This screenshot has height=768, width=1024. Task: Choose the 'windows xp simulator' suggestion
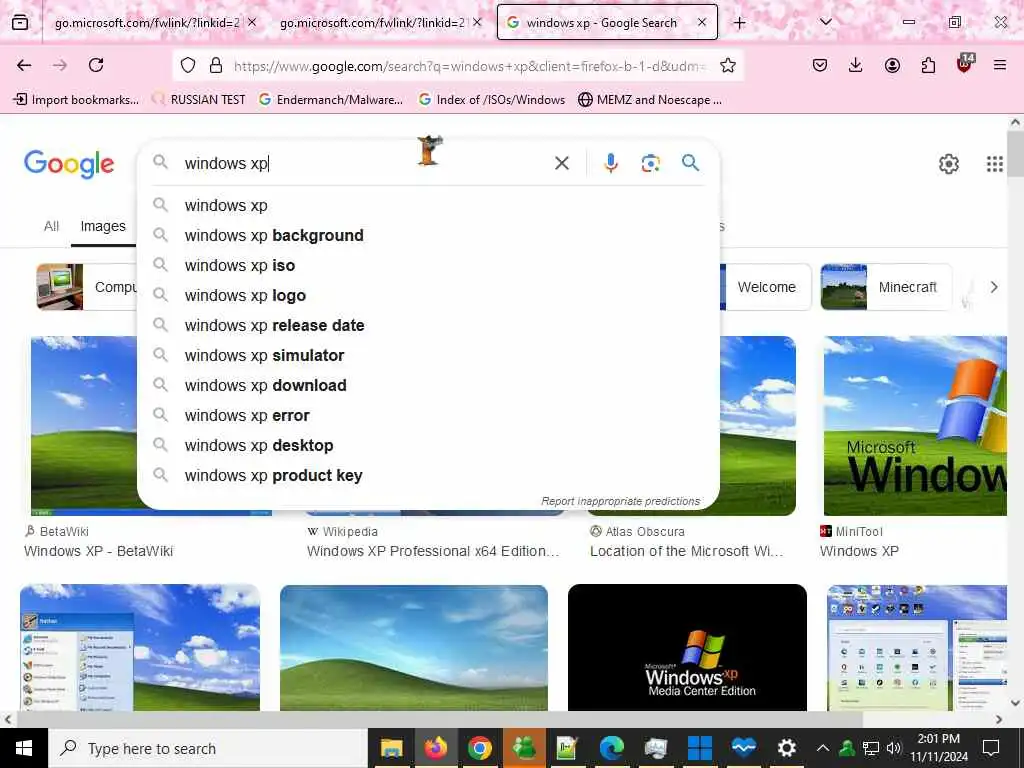click(x=428, y=355)
